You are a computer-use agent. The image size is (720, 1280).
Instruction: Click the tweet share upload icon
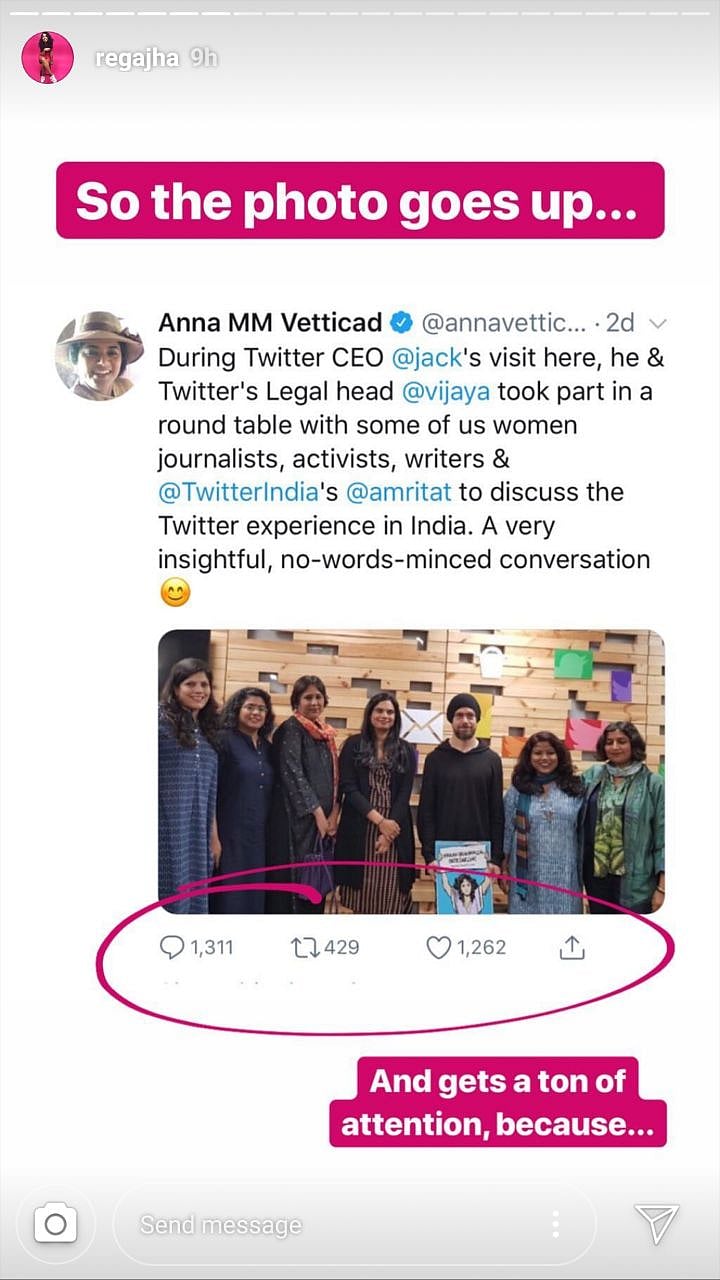coord(571,947)
